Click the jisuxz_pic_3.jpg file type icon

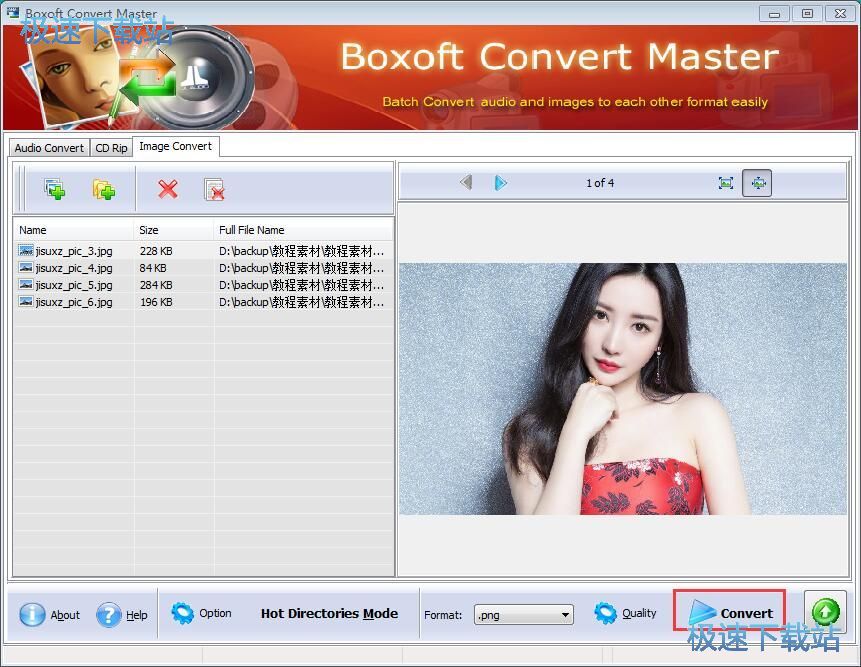click(26, 250)
